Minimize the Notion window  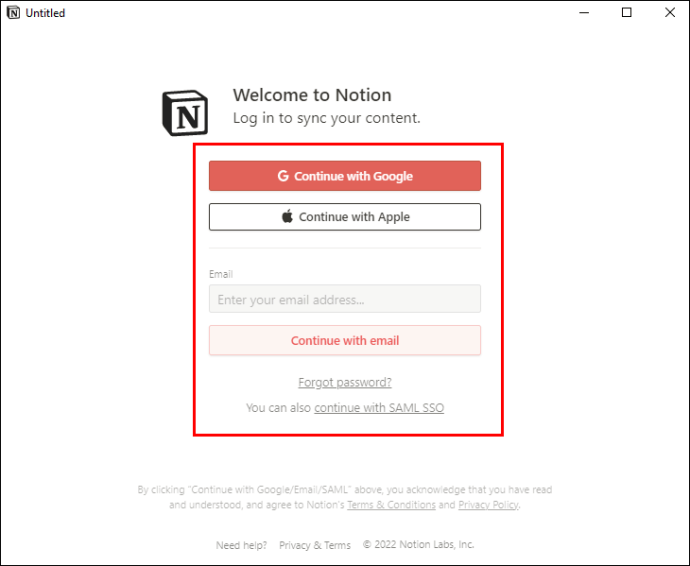(x=584, y=13)
